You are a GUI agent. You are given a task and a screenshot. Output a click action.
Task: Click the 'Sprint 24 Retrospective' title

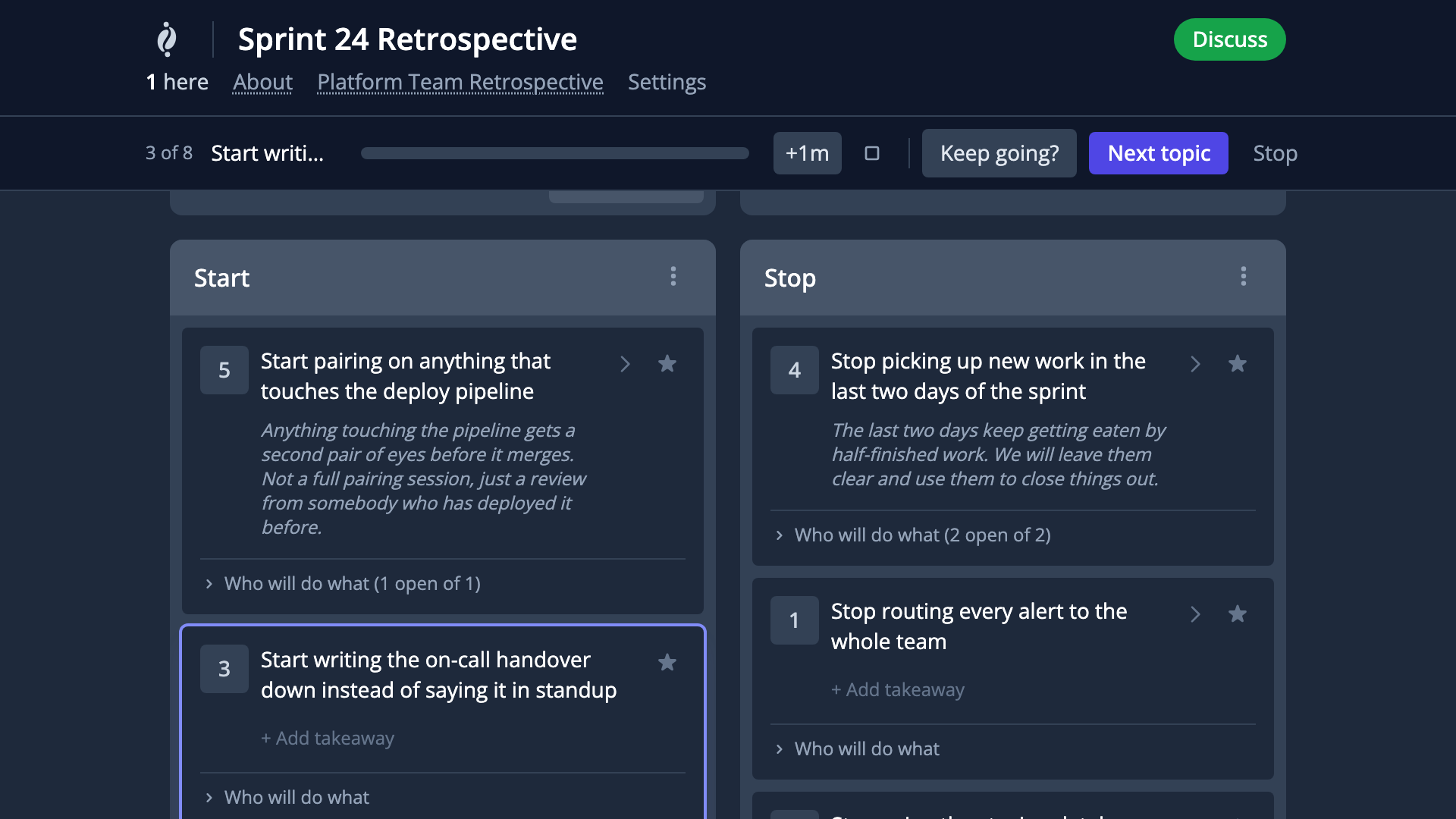407,39
